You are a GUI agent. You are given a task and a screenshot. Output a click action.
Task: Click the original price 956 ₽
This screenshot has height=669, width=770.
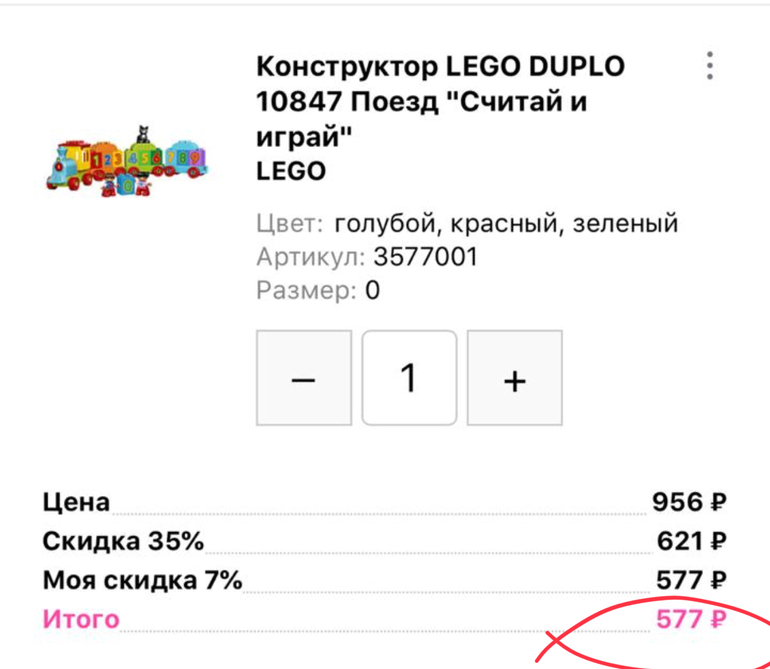(690, 502)
